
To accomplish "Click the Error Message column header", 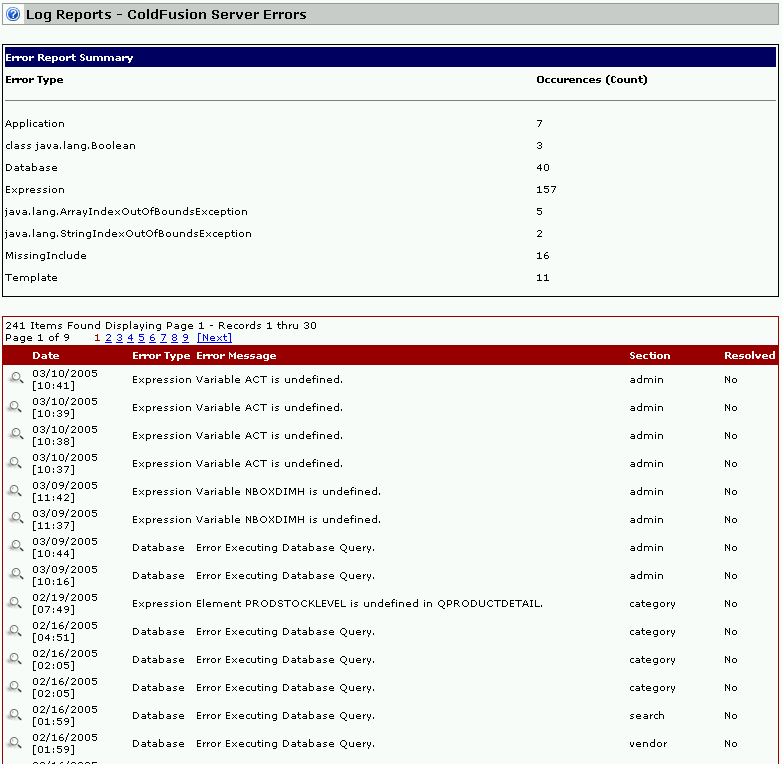I will coord(236,356).
